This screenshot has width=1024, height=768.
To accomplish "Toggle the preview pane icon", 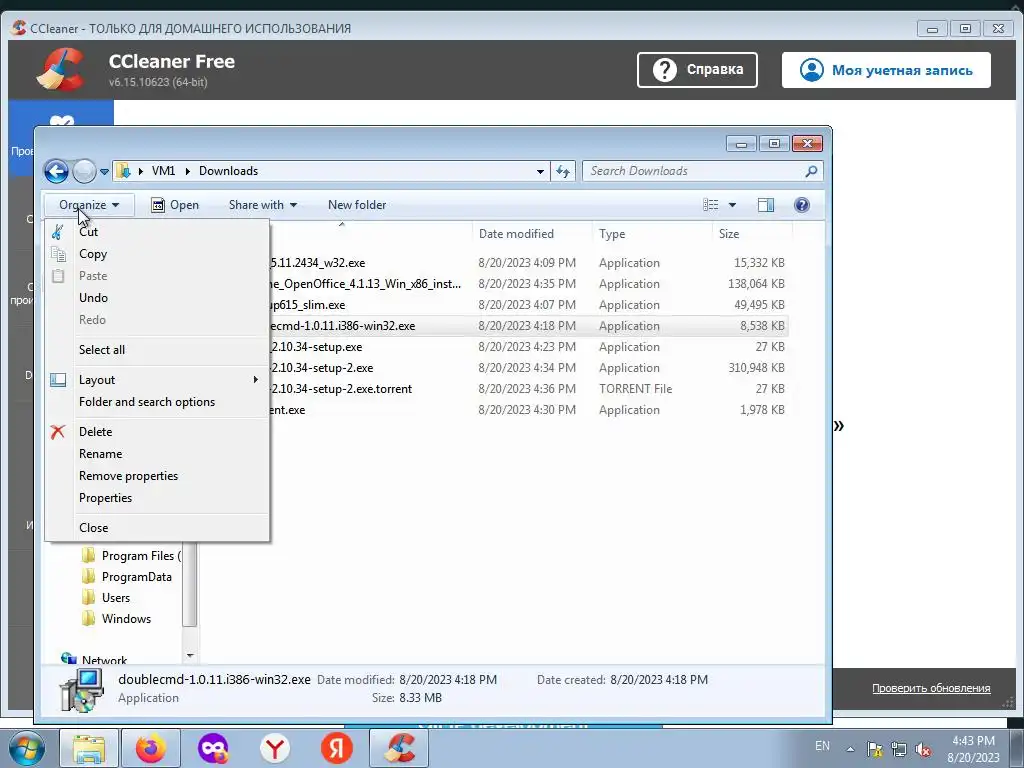I will (765, 205).
